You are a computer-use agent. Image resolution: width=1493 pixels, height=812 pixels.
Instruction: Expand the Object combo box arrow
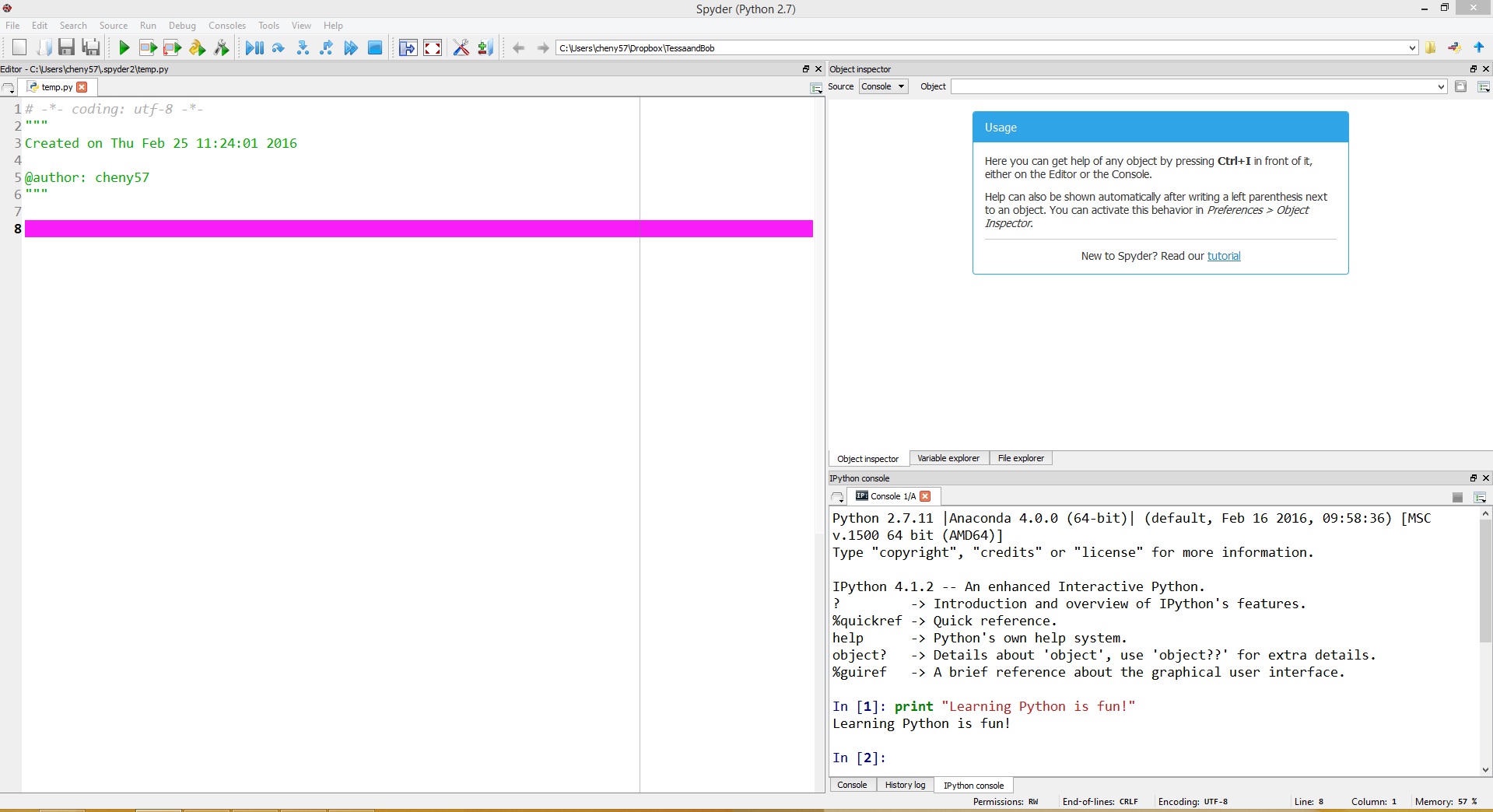(x=1441, y=86)
